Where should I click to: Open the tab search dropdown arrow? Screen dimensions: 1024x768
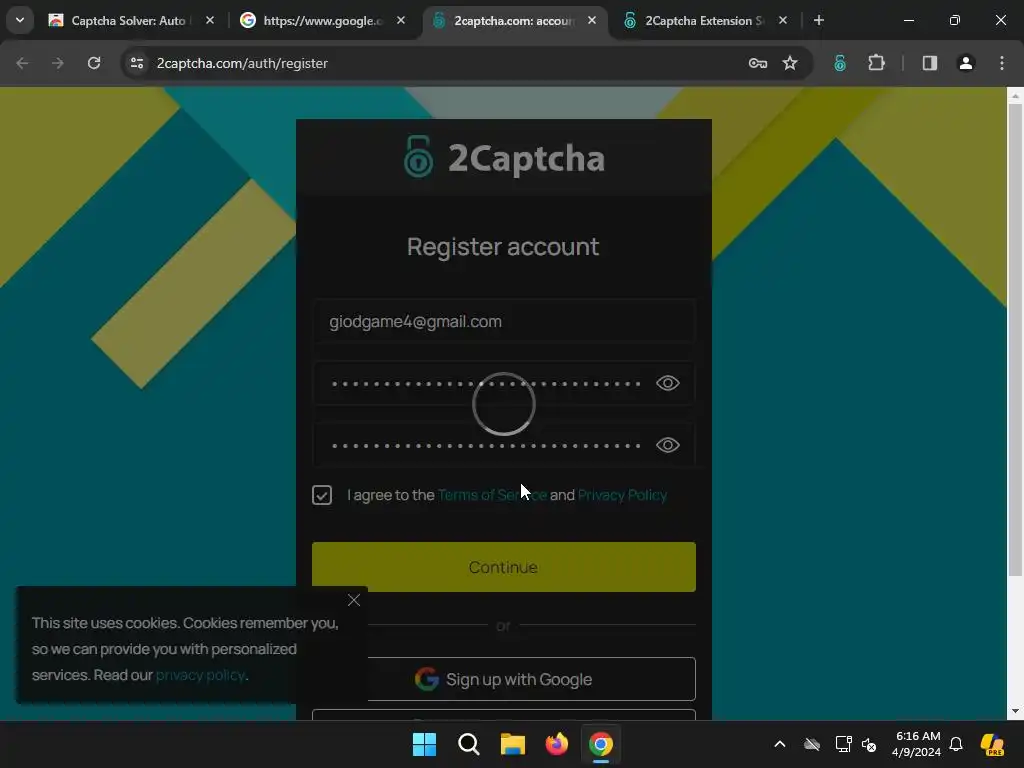[x=20, y=20]
